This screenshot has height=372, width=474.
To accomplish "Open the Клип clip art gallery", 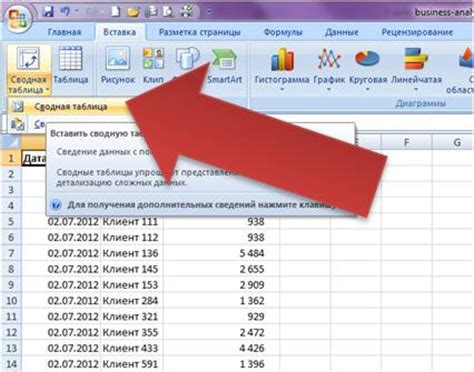I will tap(153, 66).
